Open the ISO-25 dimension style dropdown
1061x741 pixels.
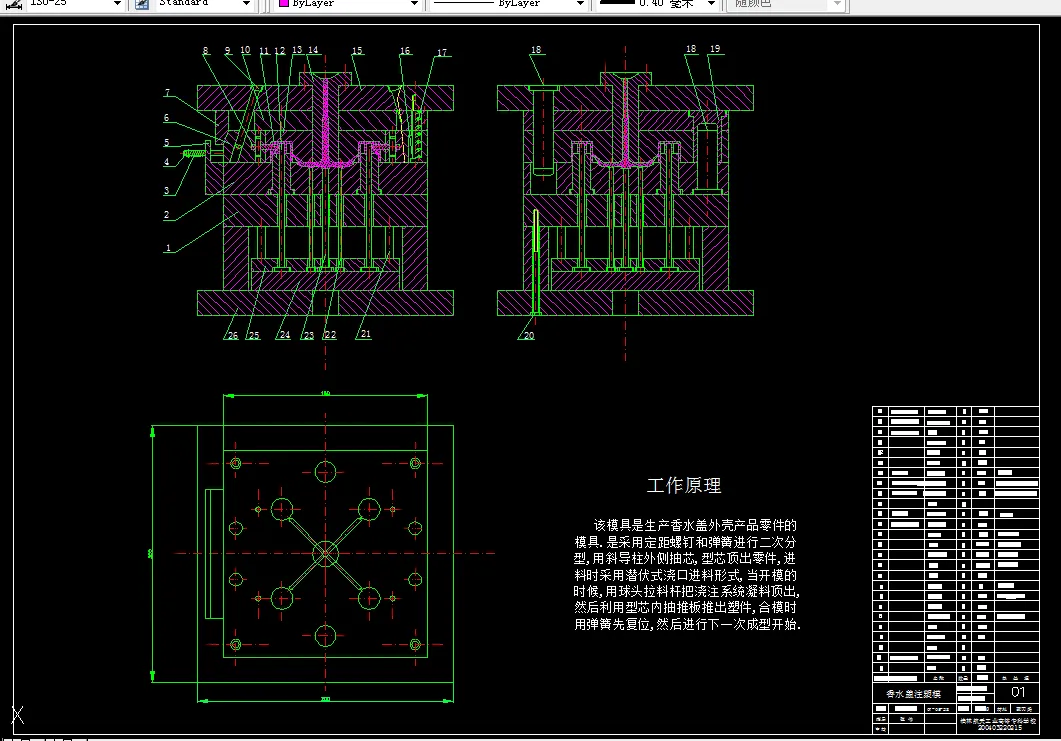tap(116, 3)
